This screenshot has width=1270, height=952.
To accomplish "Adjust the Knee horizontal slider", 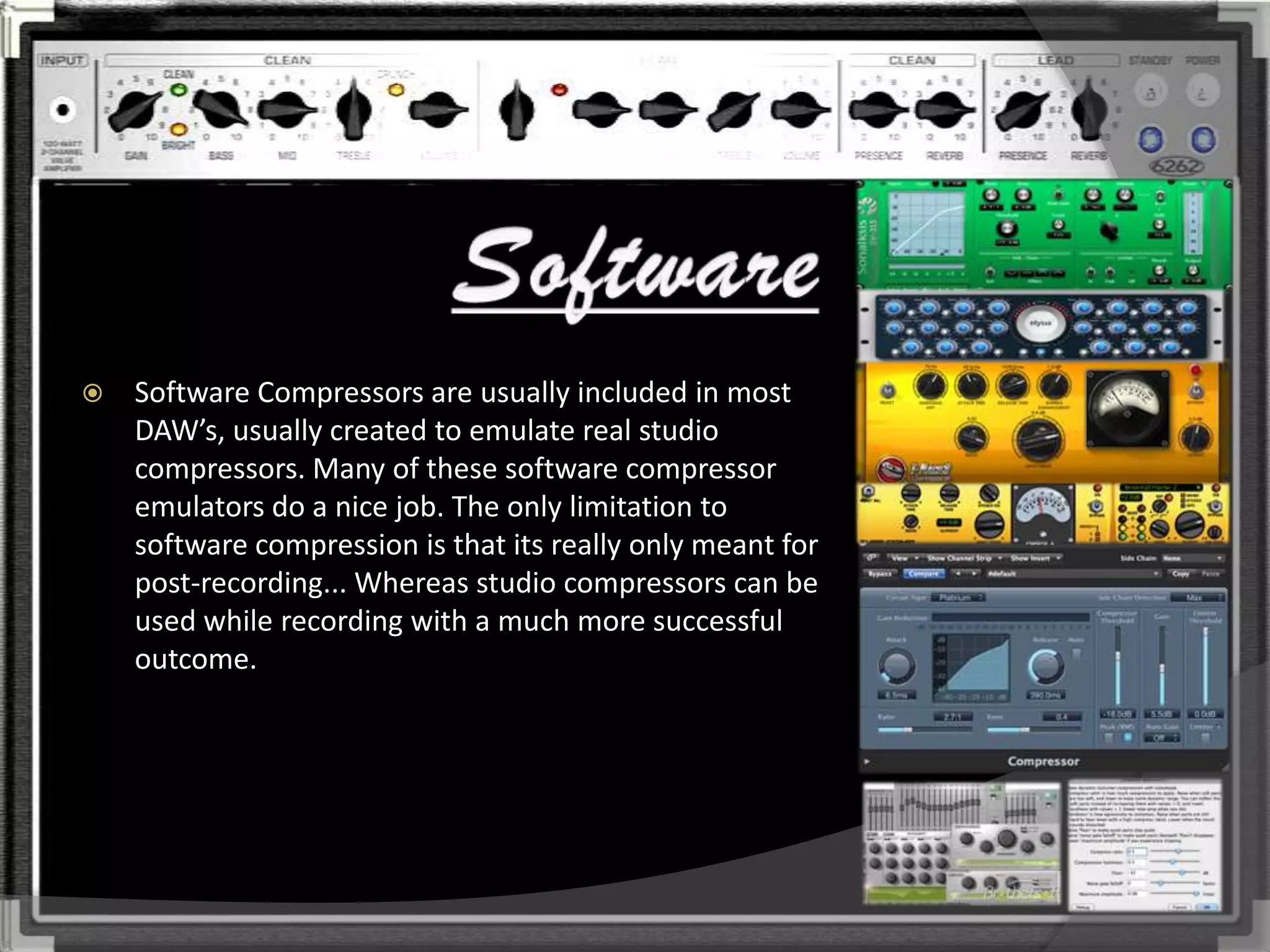I will click(1034, 729).
